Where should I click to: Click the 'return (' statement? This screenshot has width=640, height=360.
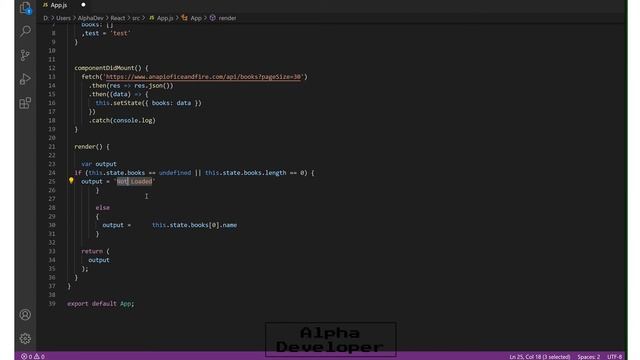pyautogui.click(x=96, y=251)
